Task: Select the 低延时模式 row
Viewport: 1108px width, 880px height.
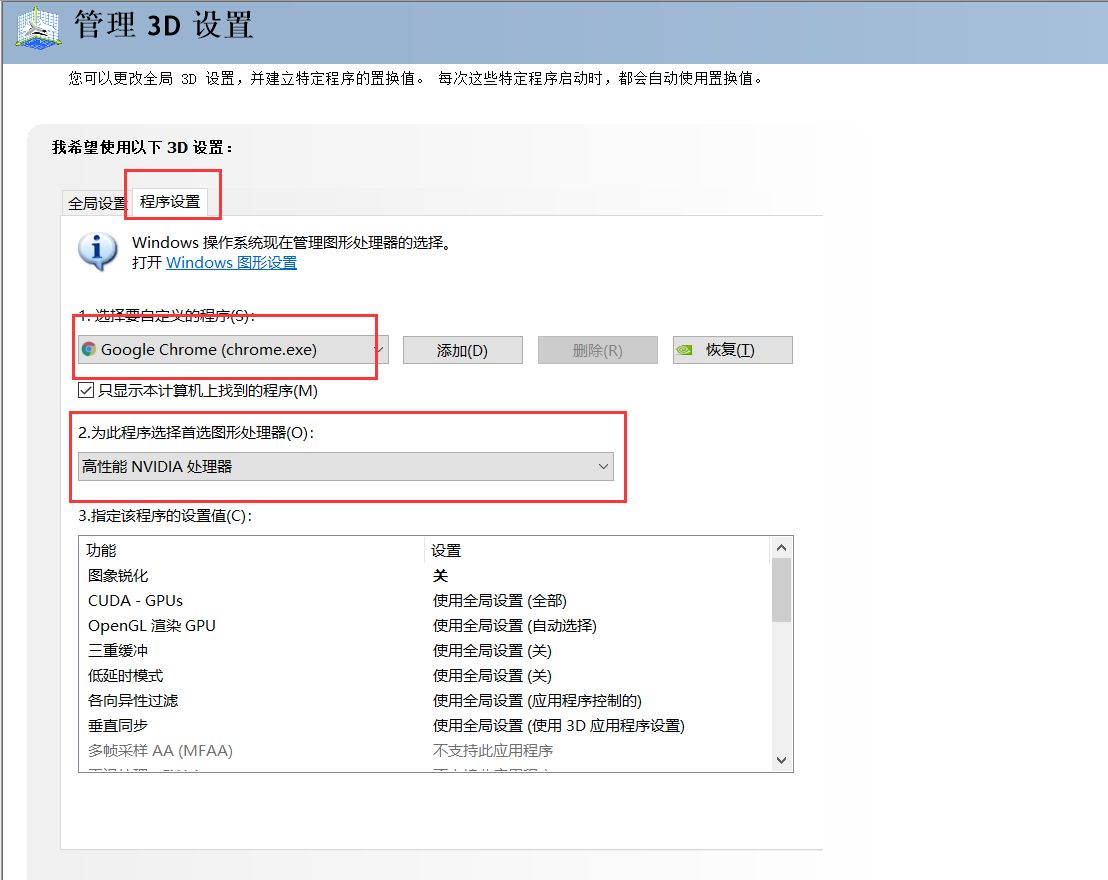Action: [424, 676]
